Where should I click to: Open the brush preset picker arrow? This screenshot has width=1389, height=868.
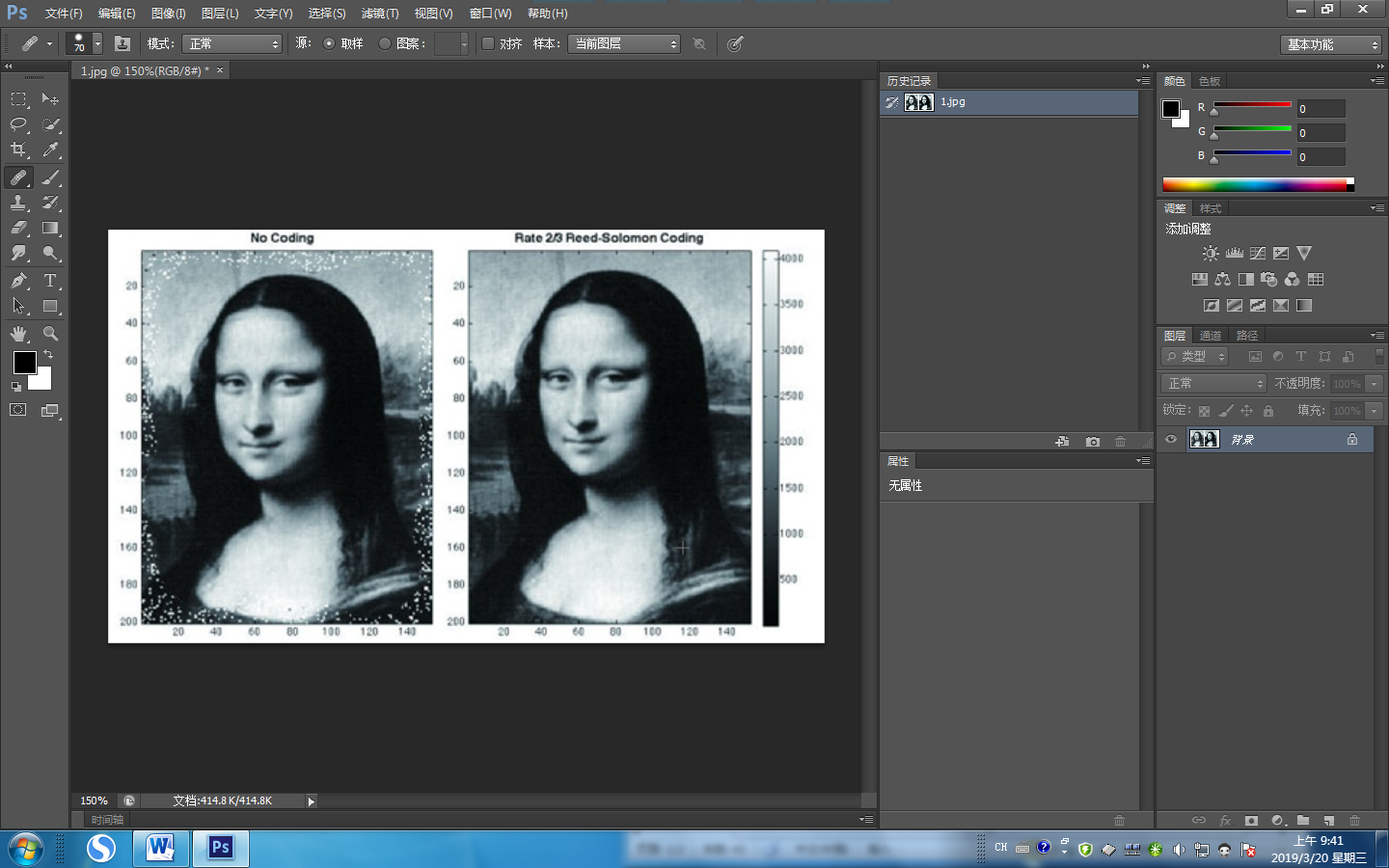click(x=97, y=43)
